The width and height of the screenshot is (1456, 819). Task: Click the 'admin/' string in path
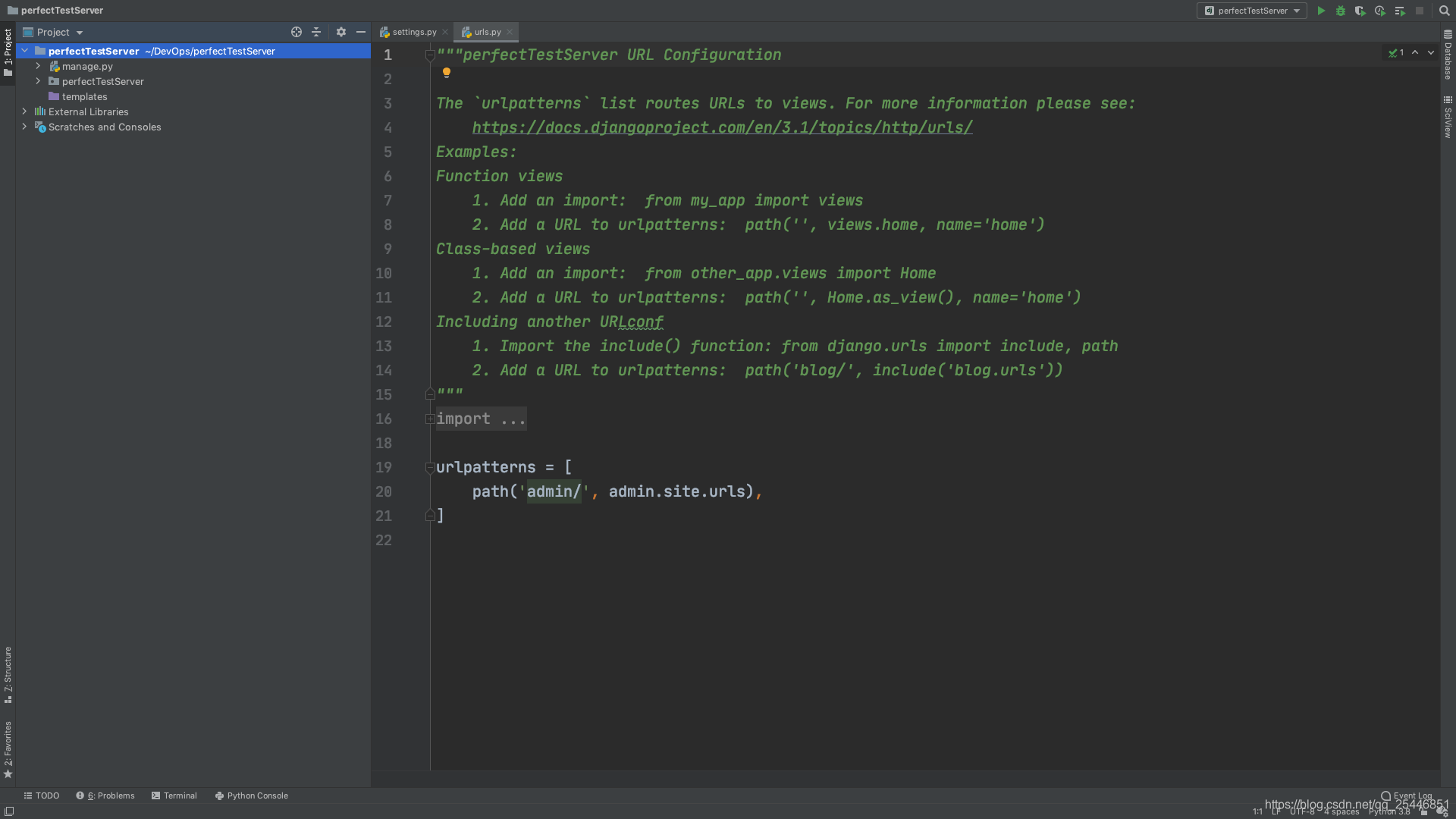[x=554, y=491]
